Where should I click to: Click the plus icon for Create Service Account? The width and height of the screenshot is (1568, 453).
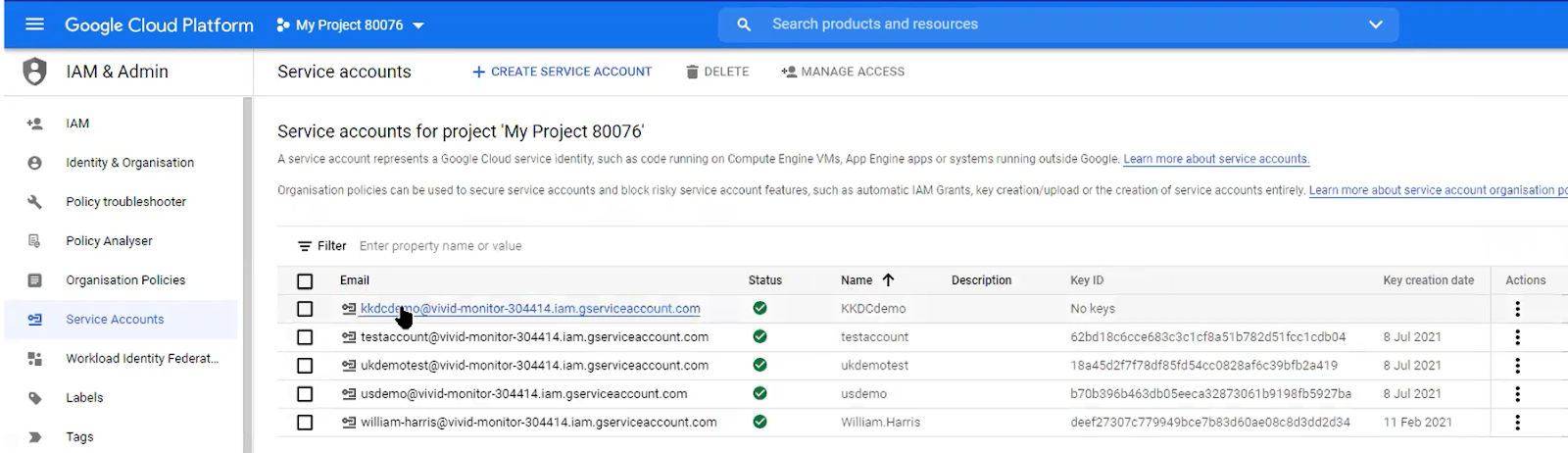coord(479,72)
